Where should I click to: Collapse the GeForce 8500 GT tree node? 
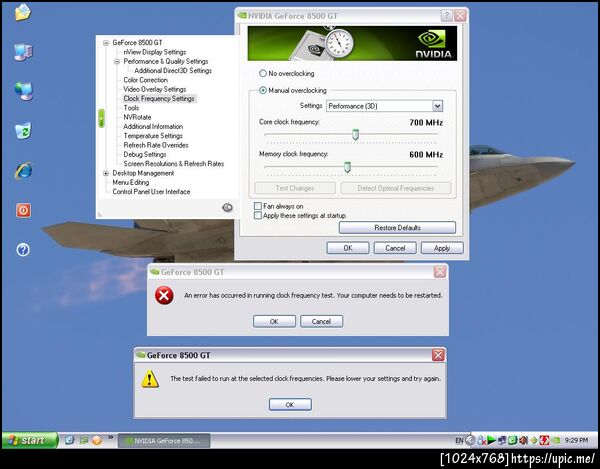click(106, 43)
